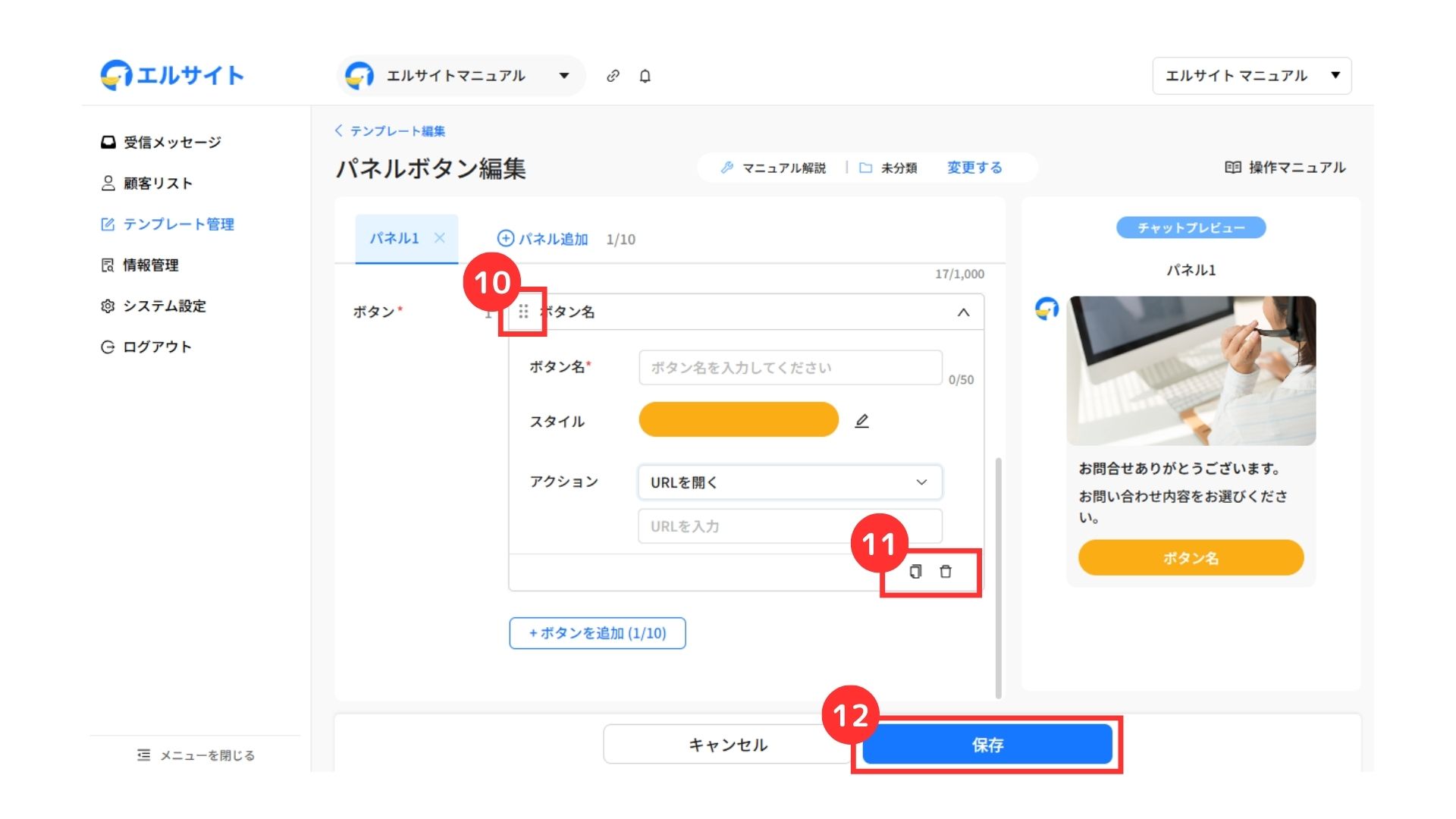Duplicate the button with the copy icon
This screenshot has width=1456, height=819.
(915, 572)
